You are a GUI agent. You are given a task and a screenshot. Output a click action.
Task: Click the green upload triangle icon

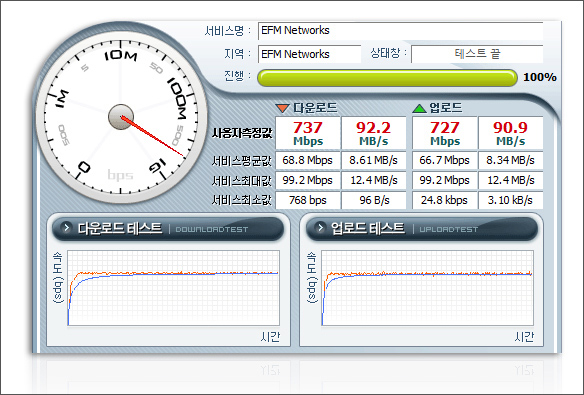click(419, 108)
